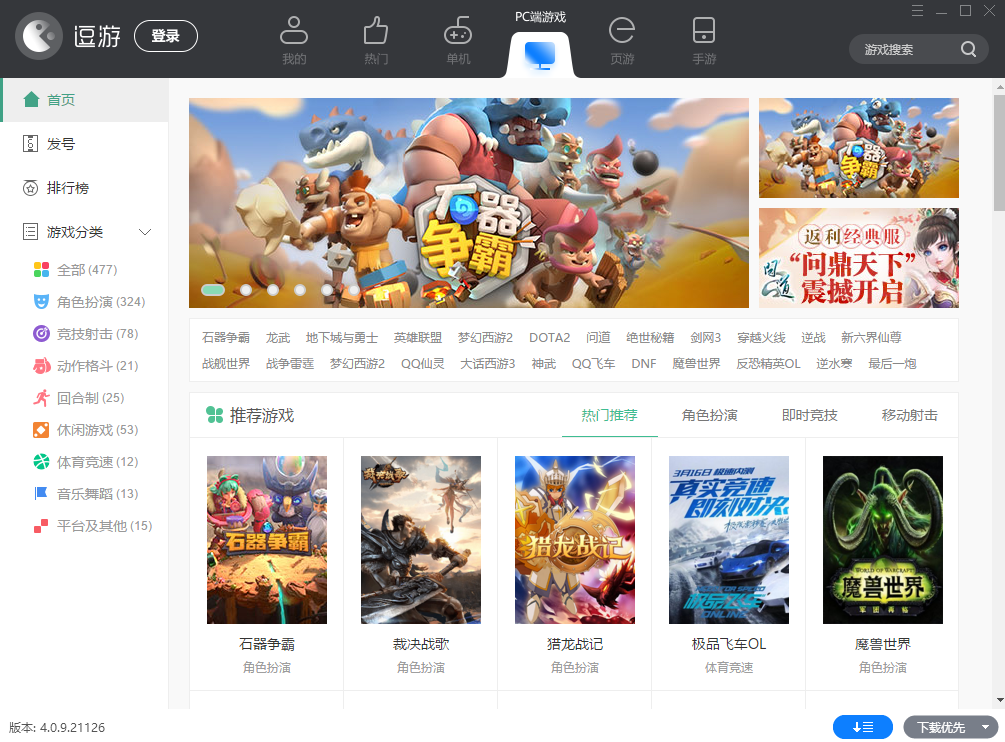Switch to the 即时竞技 tab

(x=809, y=415)
